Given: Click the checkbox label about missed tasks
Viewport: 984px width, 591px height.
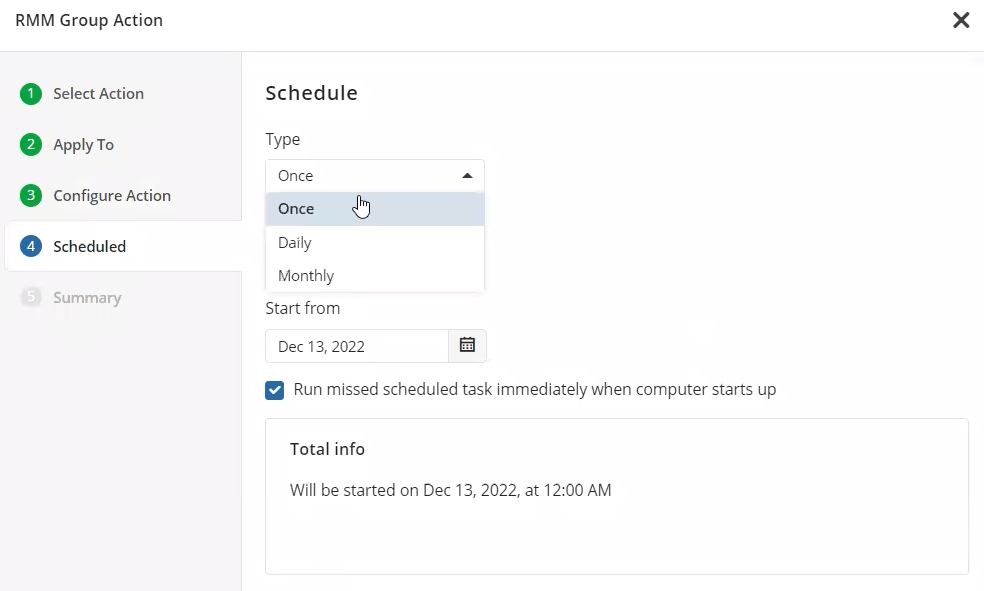Looking at the screenshot, I should [x=534, y=390].
